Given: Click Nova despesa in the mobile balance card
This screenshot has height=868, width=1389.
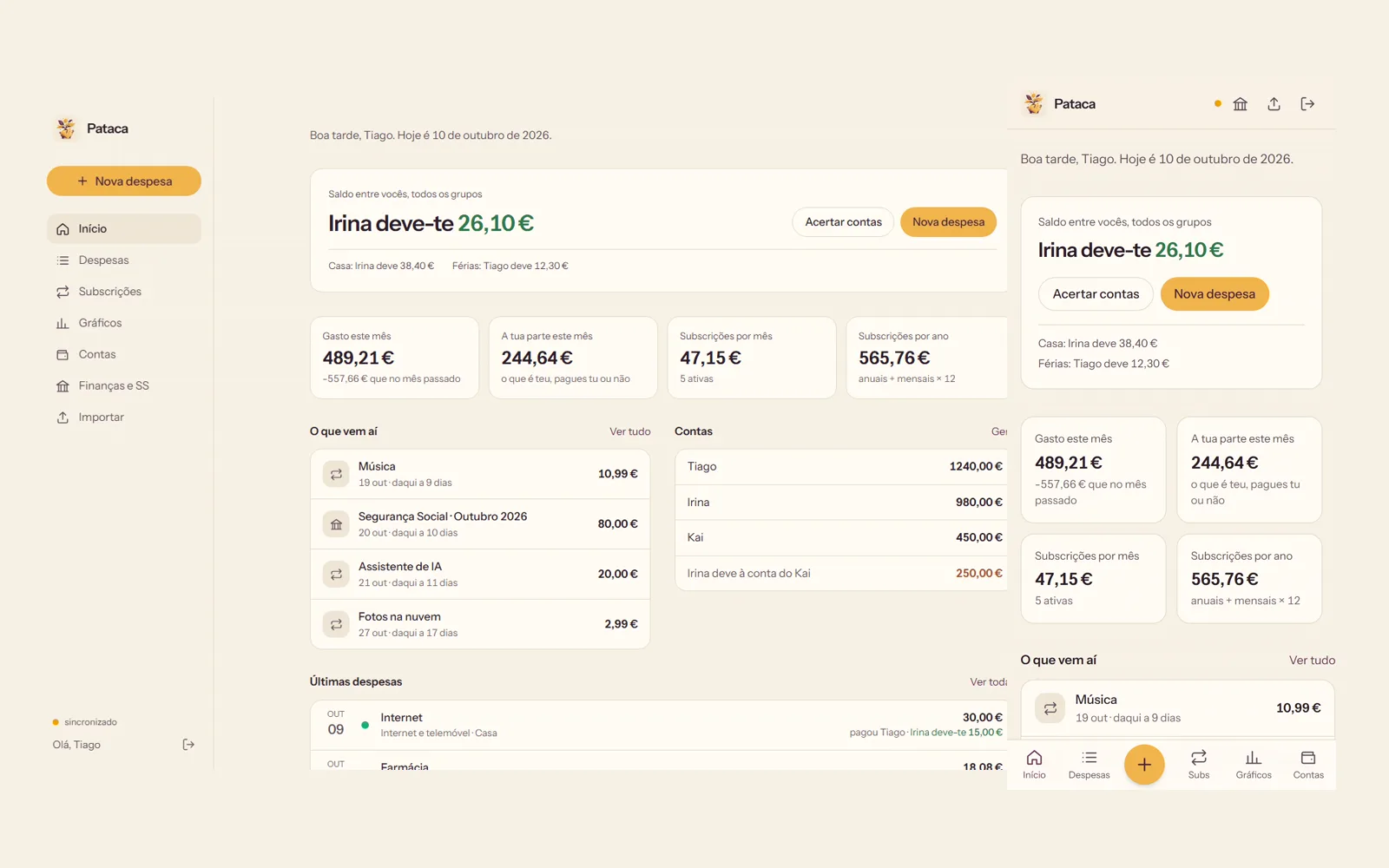Looking at the screenshot, I should pyautogui.click(x=1215, y=294).
